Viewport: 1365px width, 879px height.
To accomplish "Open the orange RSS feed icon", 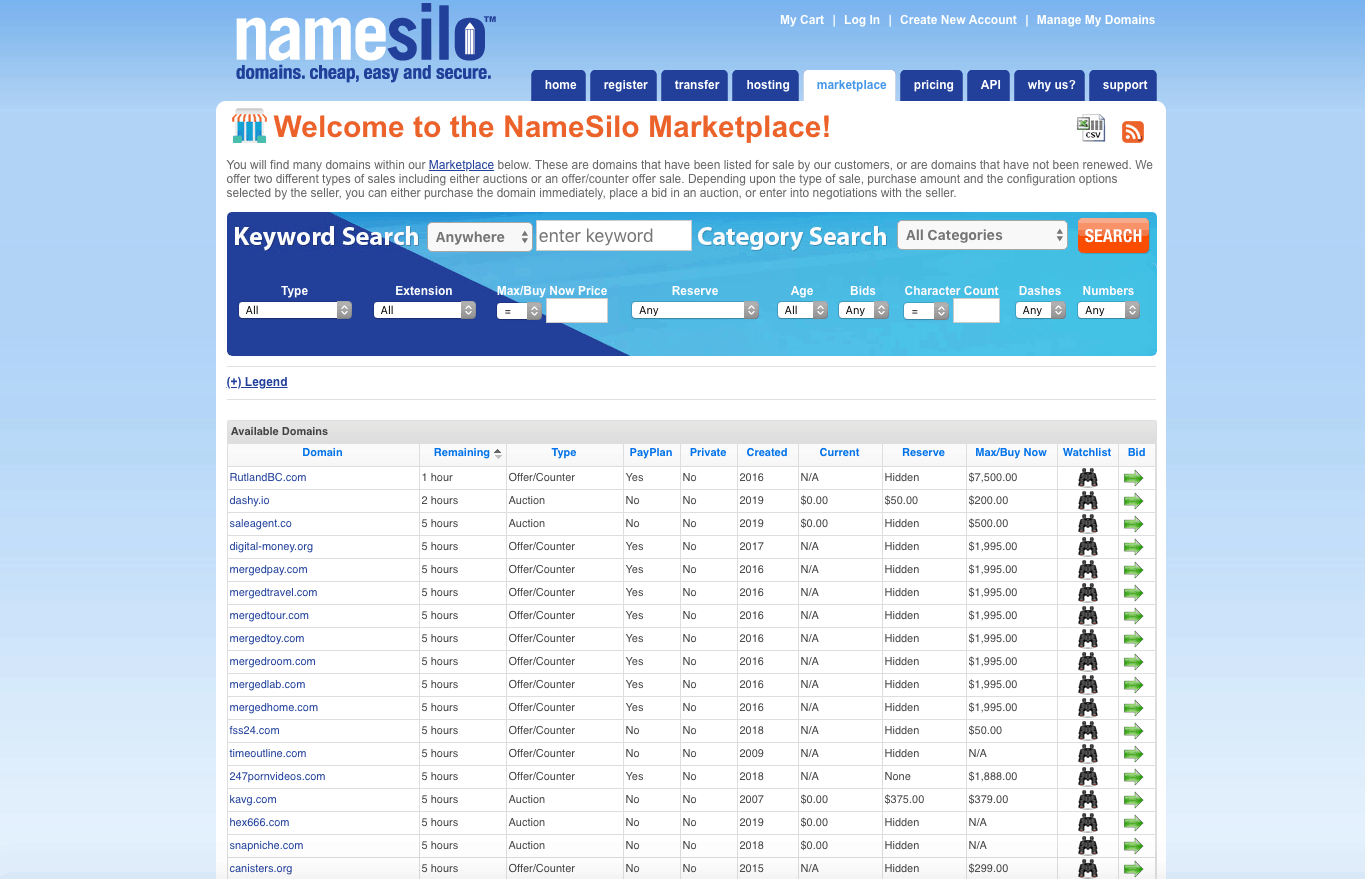I will tap(1132, 132).
